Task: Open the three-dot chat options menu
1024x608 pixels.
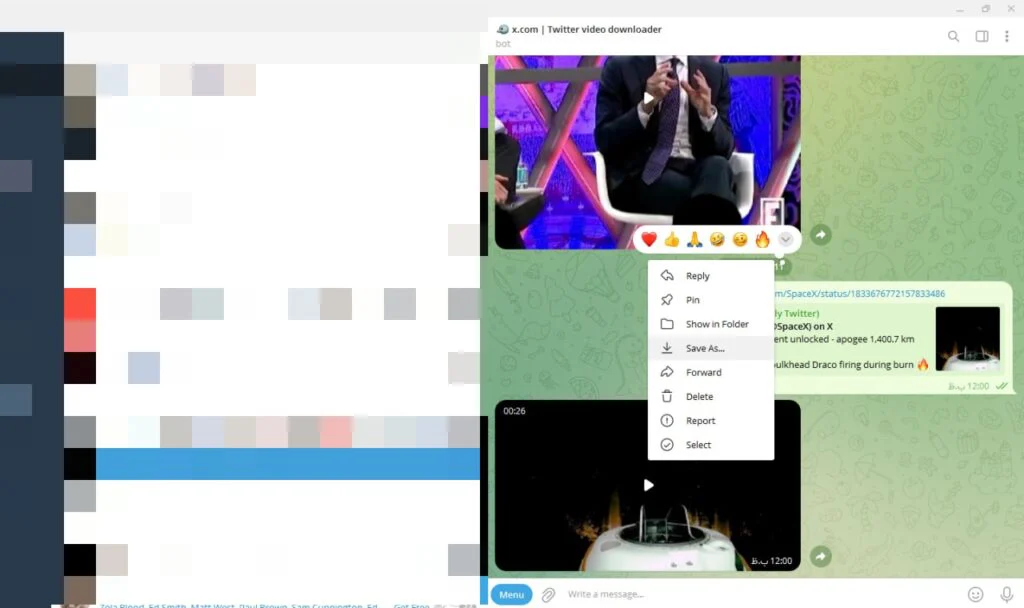Action: point(1007,34)
